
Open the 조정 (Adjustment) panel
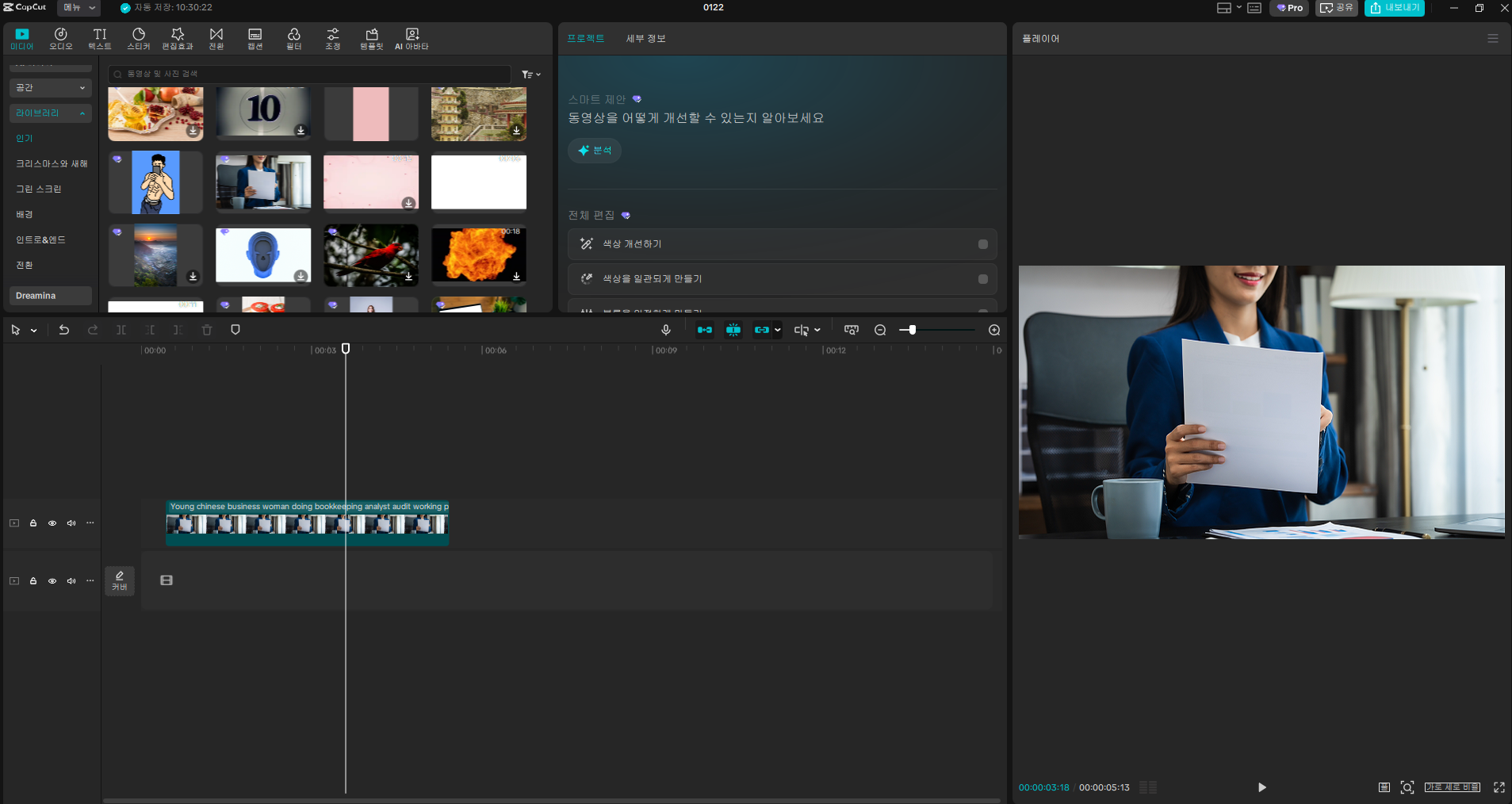[x=333, y=38]
